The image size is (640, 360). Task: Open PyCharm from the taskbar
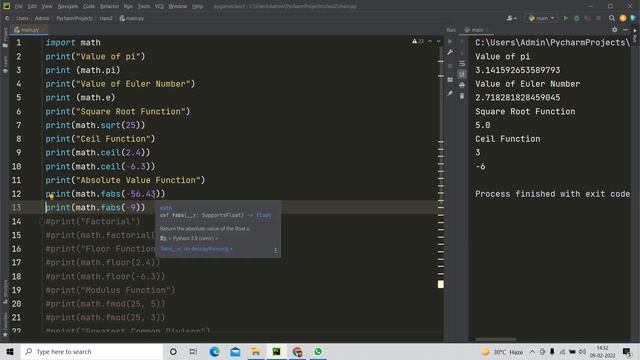tap(276, 351)
